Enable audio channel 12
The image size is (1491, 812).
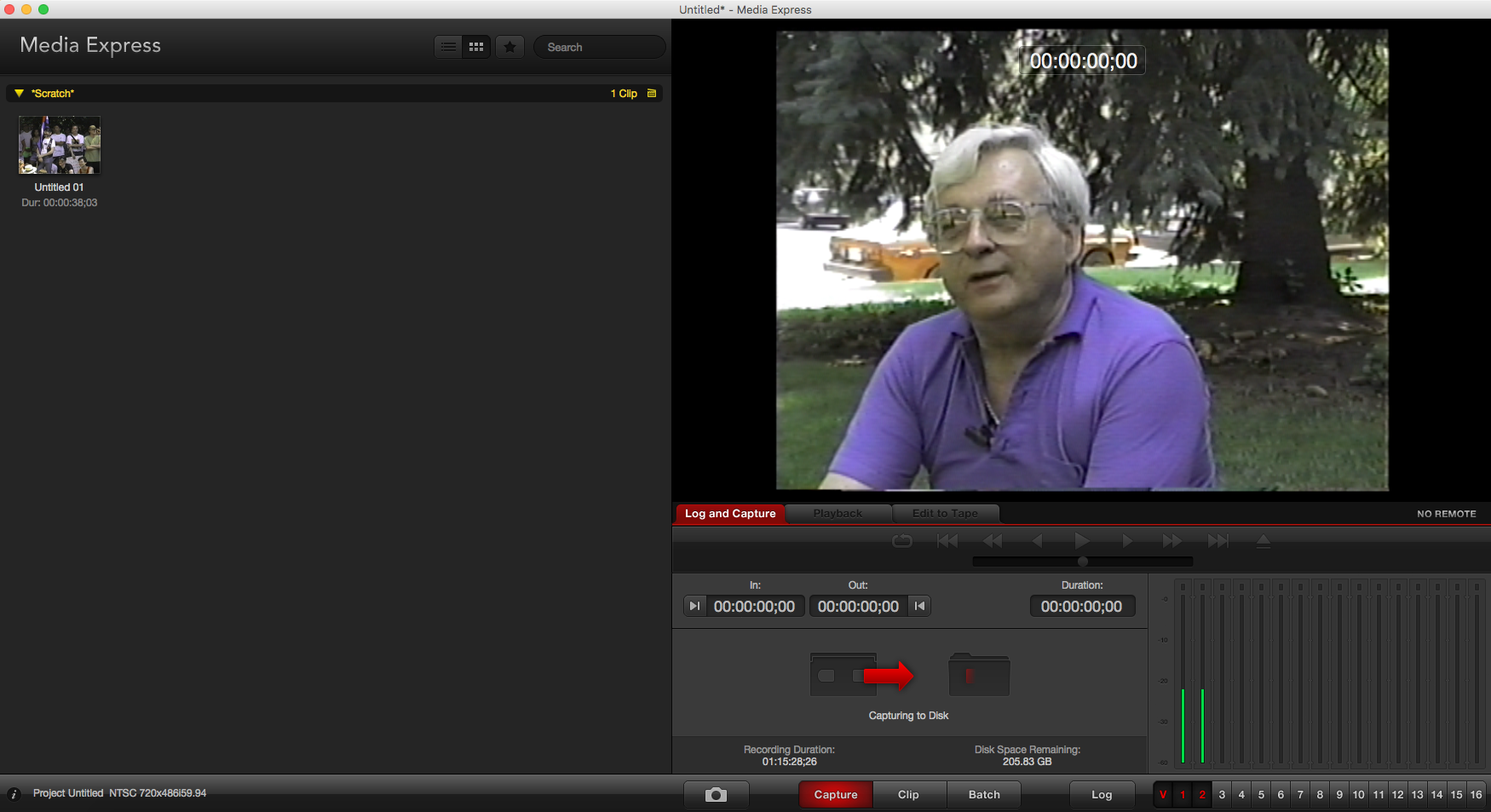(x=1398, y=794)
